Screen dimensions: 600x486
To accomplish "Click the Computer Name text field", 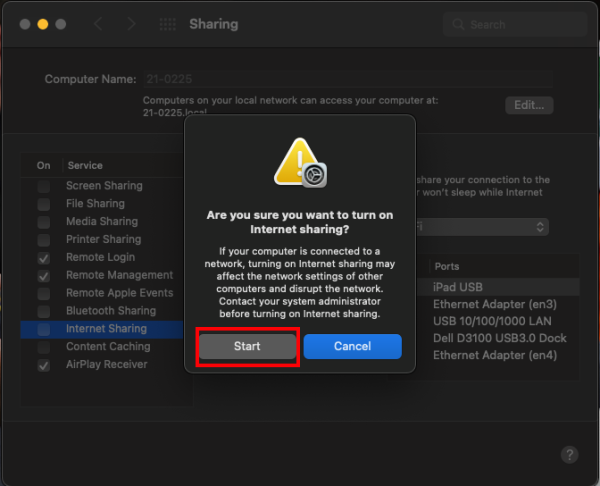I will point(348,79).
